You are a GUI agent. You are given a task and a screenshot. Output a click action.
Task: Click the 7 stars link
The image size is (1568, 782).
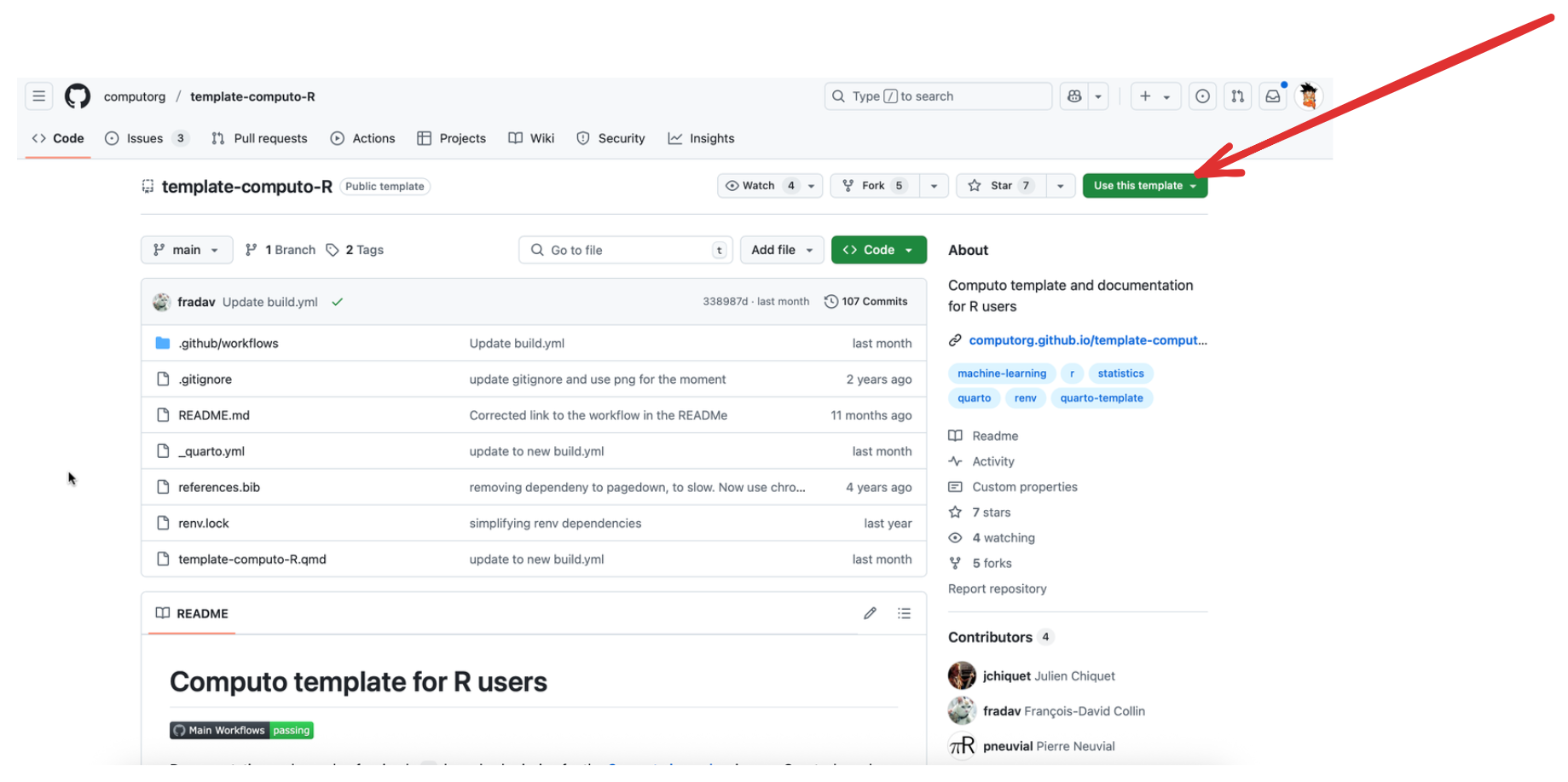click(980, 513)
